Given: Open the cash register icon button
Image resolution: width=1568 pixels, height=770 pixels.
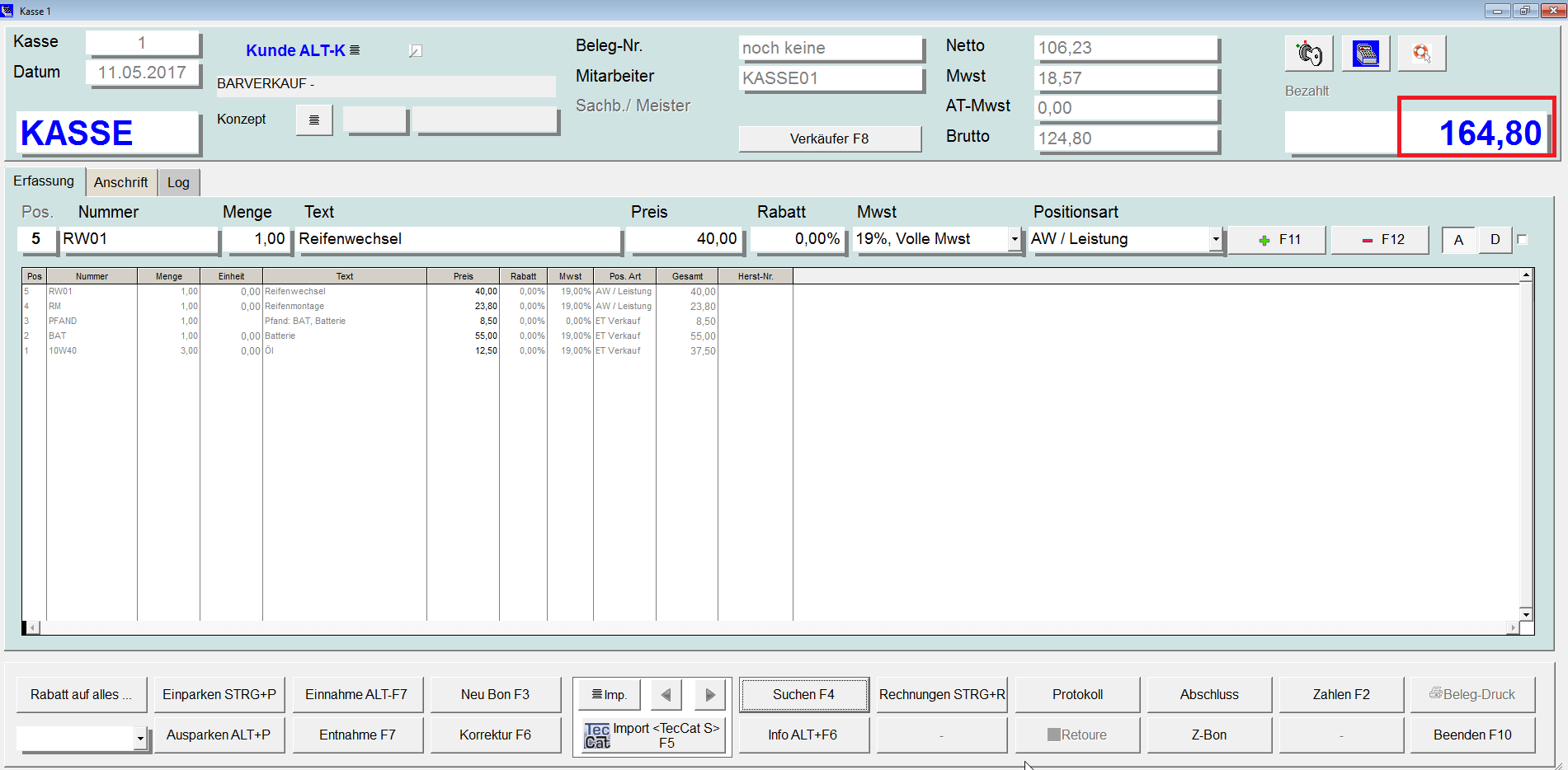Looking at the screenshot, I should pos(1366,54).
